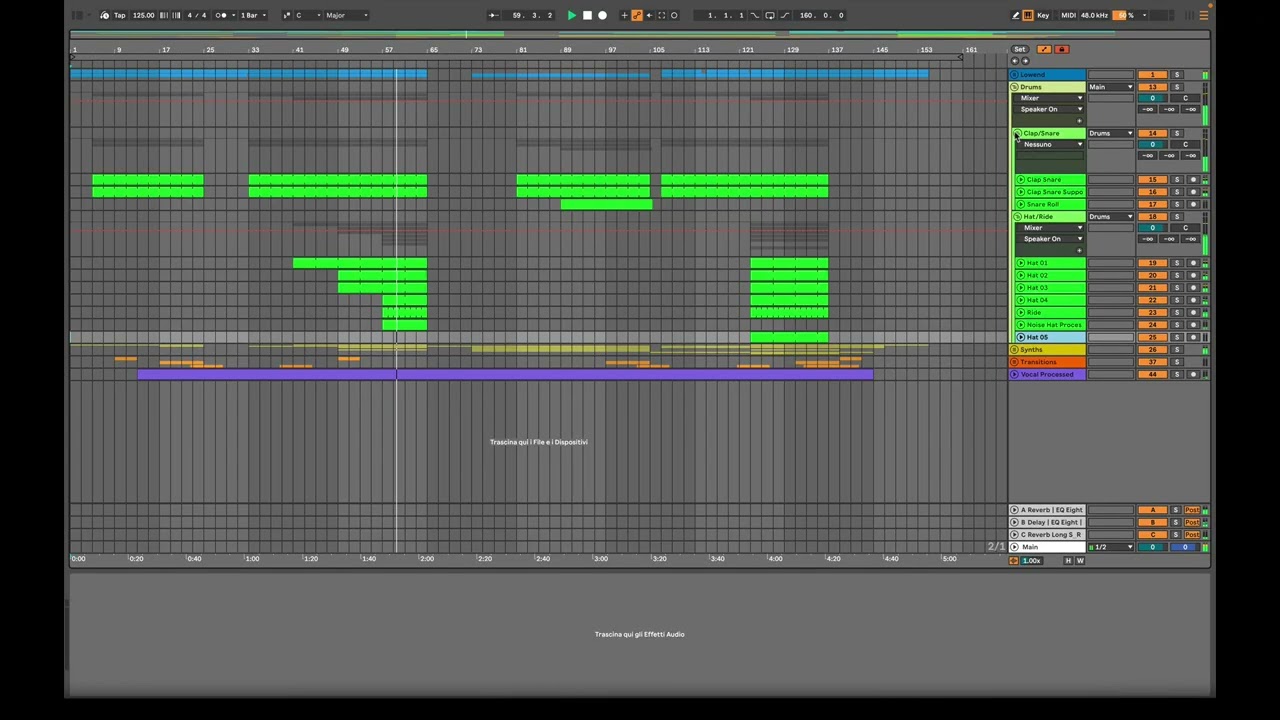Unfold the Ride track
The width and height of the screenshot is (1280, 720).
tap(1020, 312)
